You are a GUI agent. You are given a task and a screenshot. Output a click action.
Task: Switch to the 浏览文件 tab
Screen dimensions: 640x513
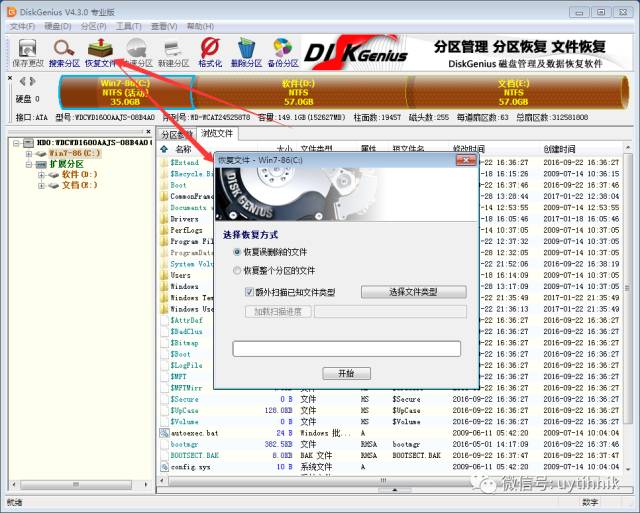coord(217,133)
